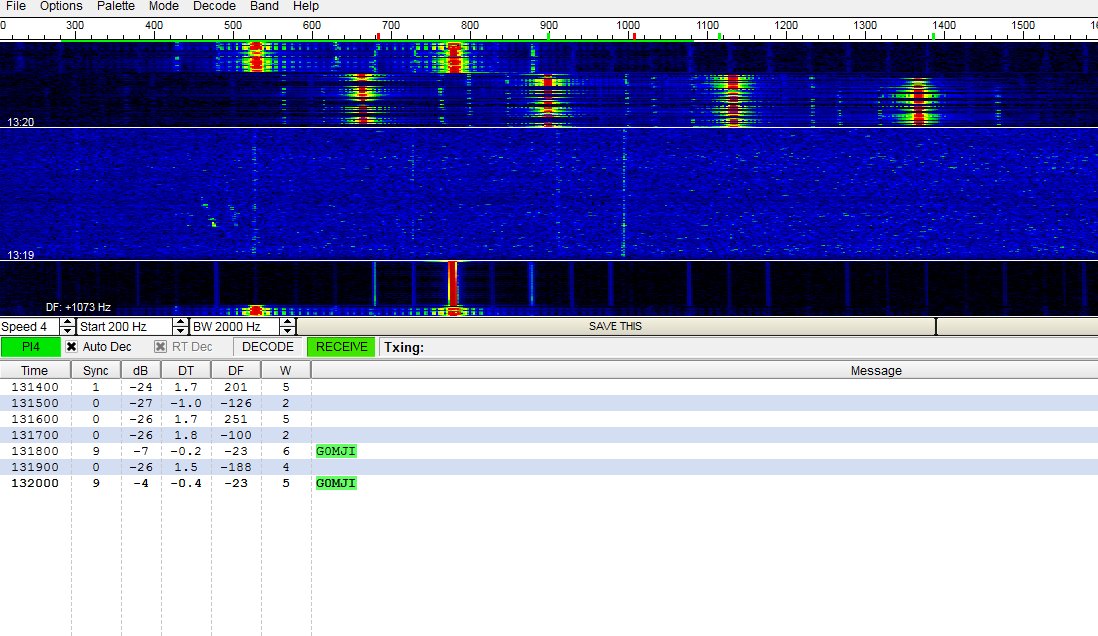Select the G0MJI message at 132000

(336, 483)
